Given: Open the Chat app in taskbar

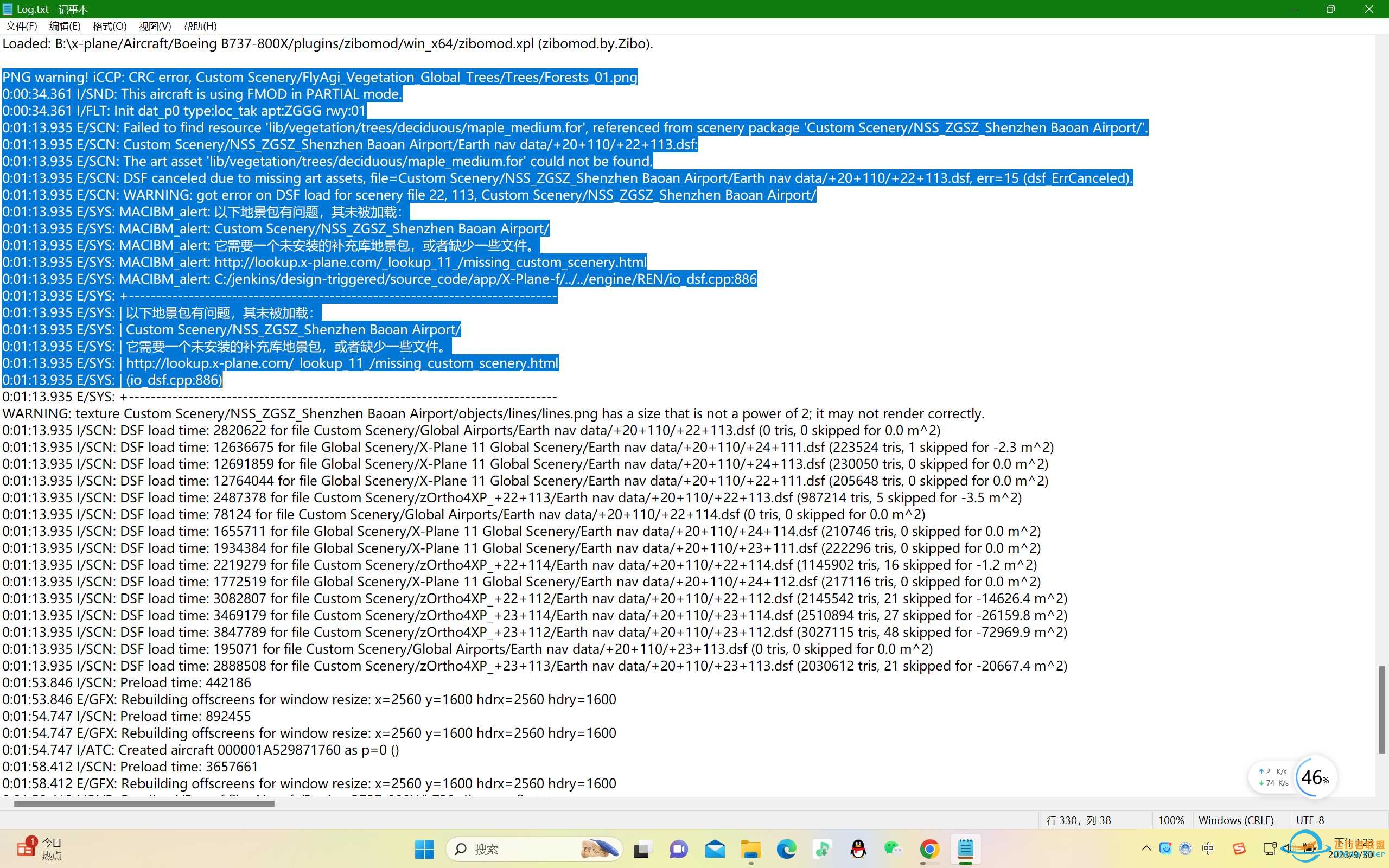Looking at the screenshot, I should pyautogui.click(x=678, y=848).
